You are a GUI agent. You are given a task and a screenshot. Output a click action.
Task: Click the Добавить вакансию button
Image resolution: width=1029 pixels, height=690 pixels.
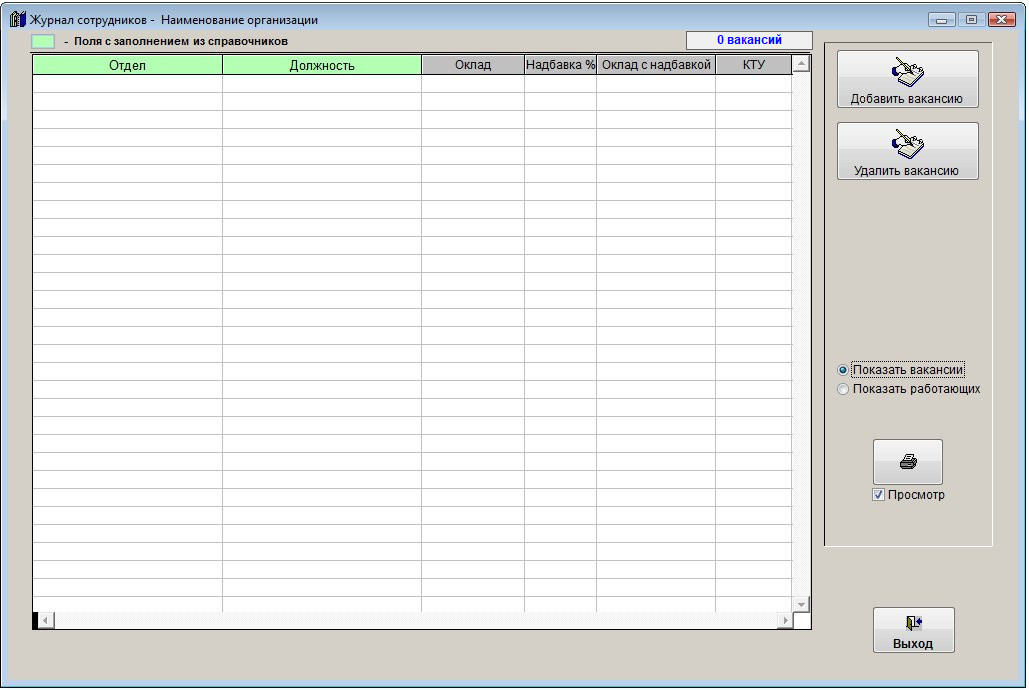[x=908, y=79]
